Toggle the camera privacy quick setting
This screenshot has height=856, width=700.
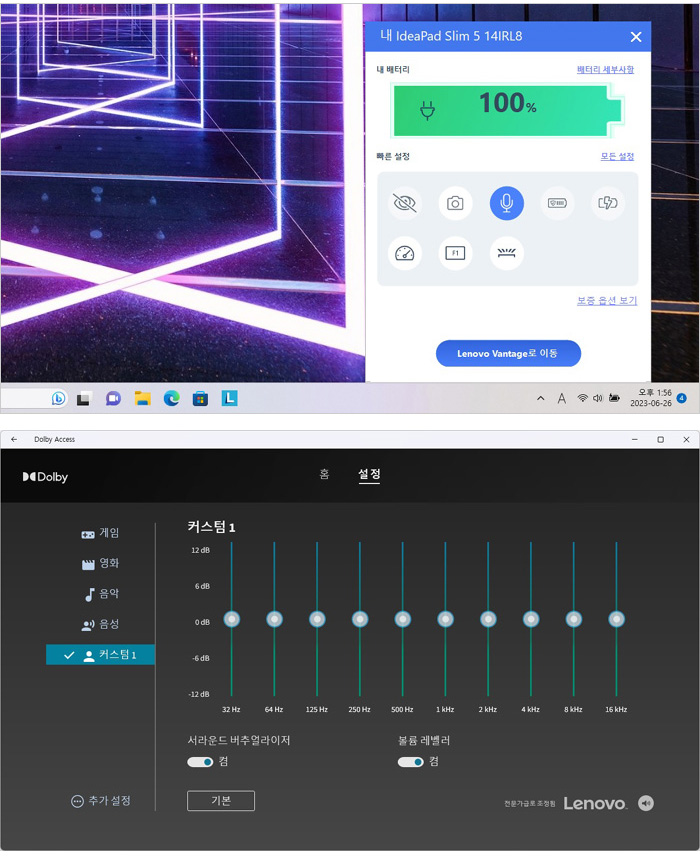tap(455, 203)
